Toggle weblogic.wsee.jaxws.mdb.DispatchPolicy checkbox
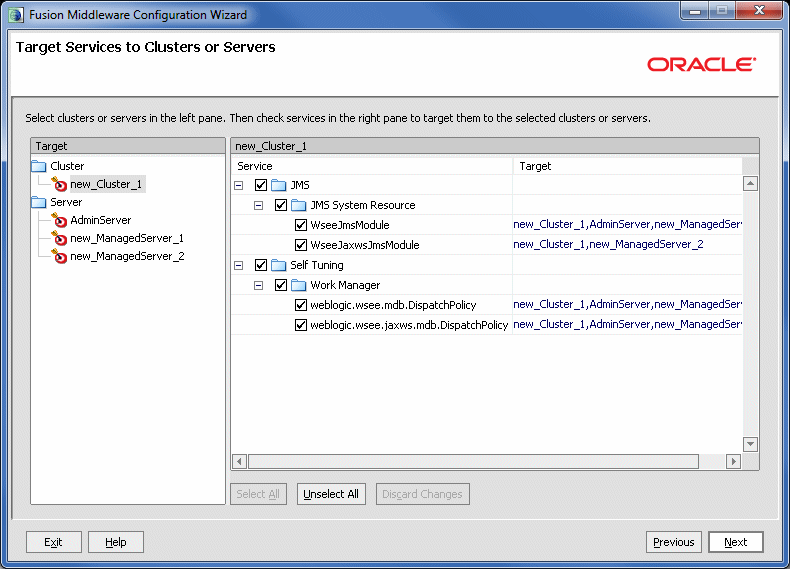Screen dimensions: 790x569 [301, 325]
